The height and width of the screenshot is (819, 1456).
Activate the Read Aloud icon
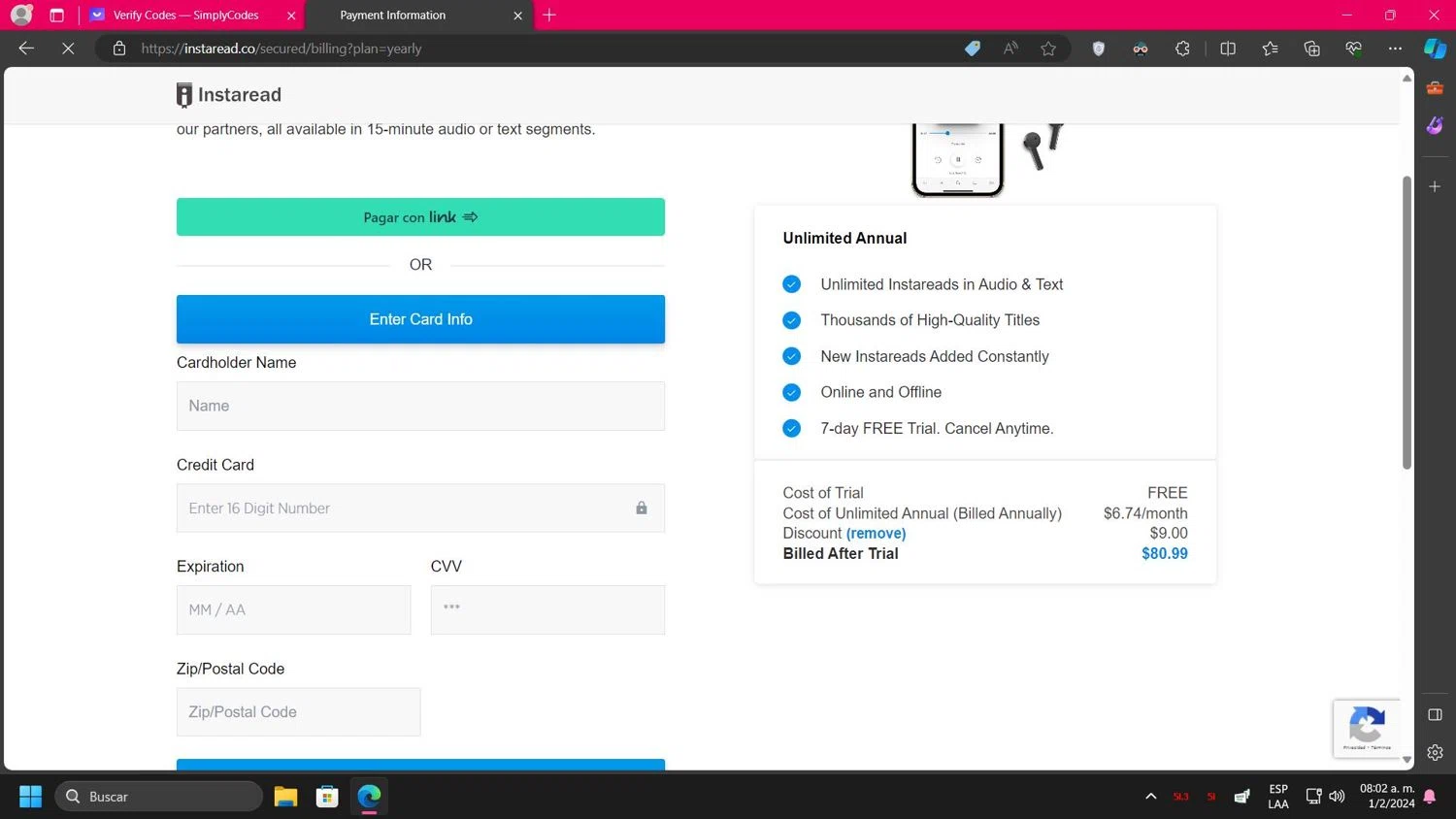(x=1010, y=49)
